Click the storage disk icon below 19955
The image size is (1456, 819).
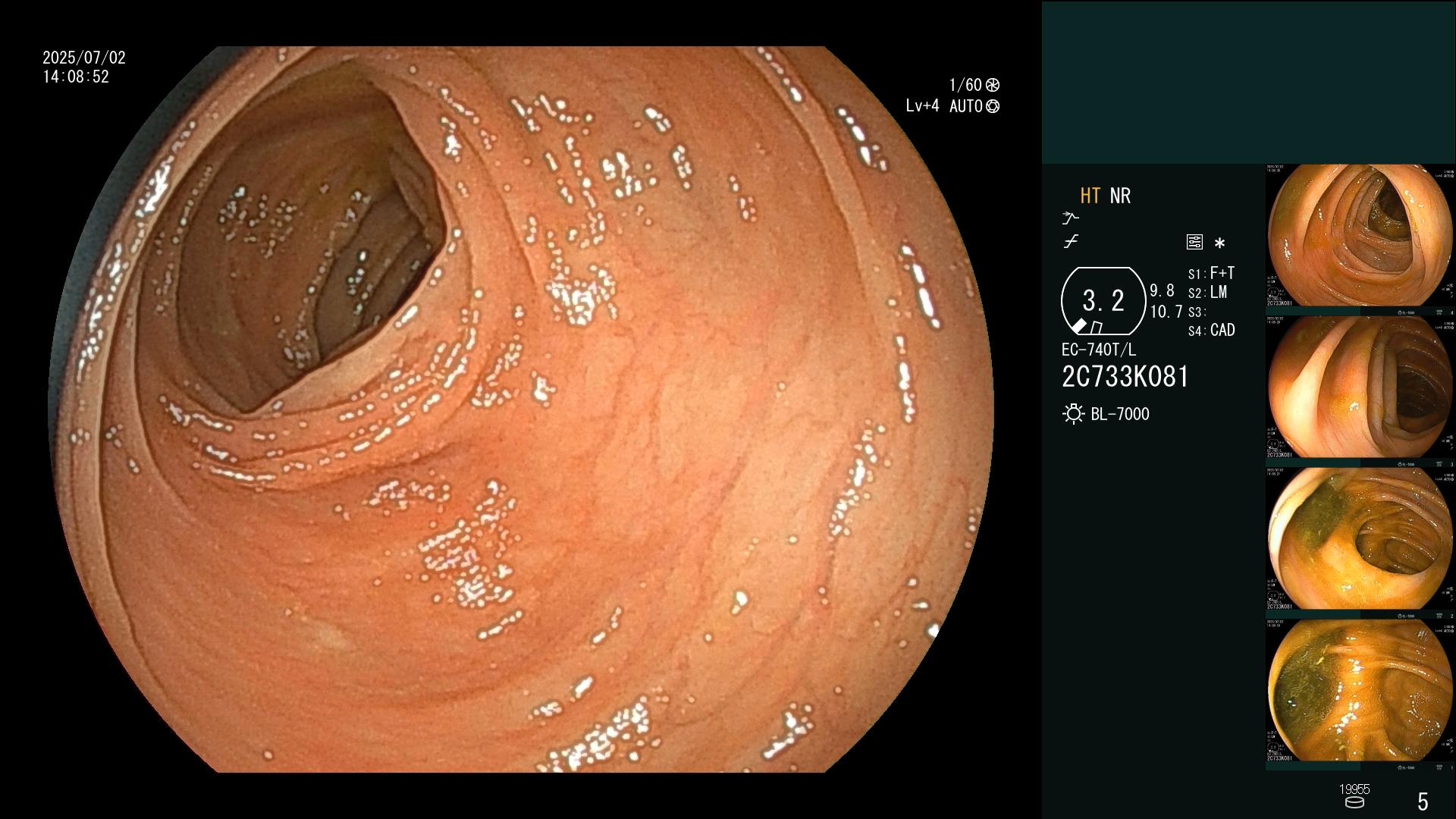(1354, 802)
